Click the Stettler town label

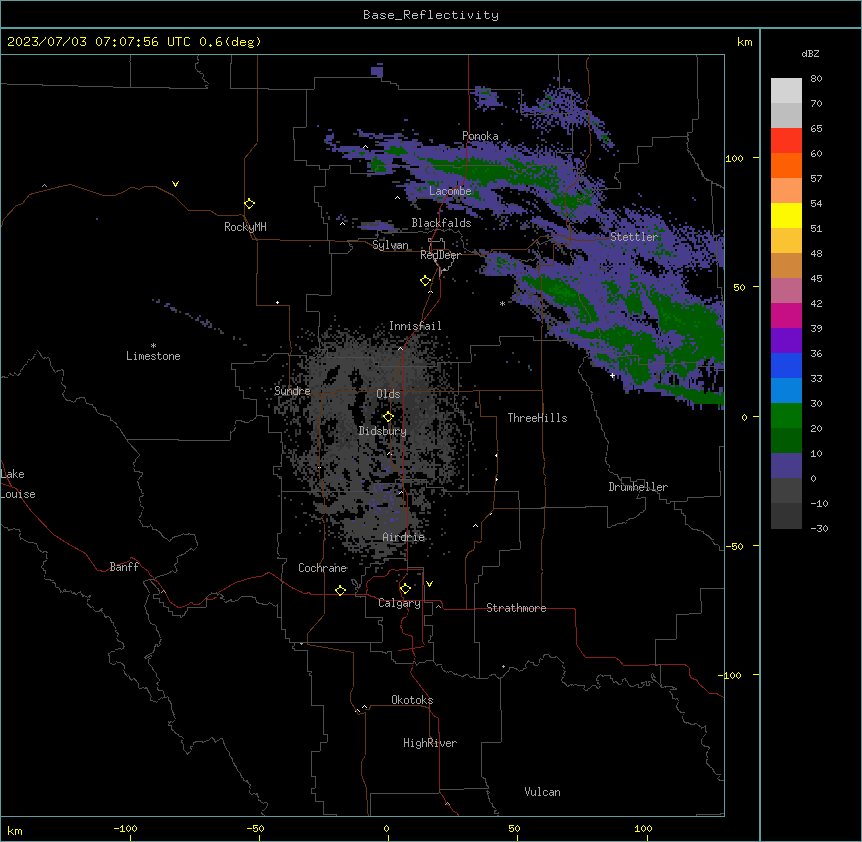[x=634, y=237]
